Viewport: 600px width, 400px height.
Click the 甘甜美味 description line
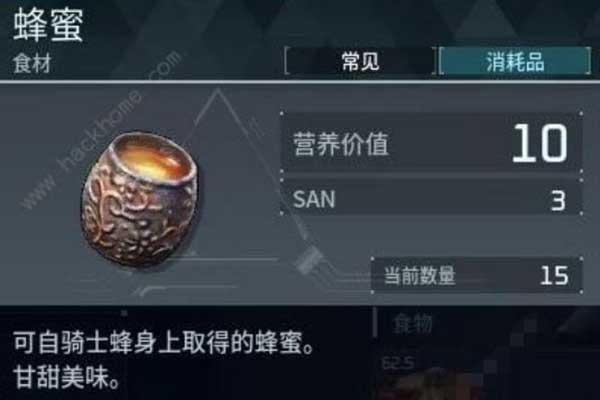tap(67, 377)
